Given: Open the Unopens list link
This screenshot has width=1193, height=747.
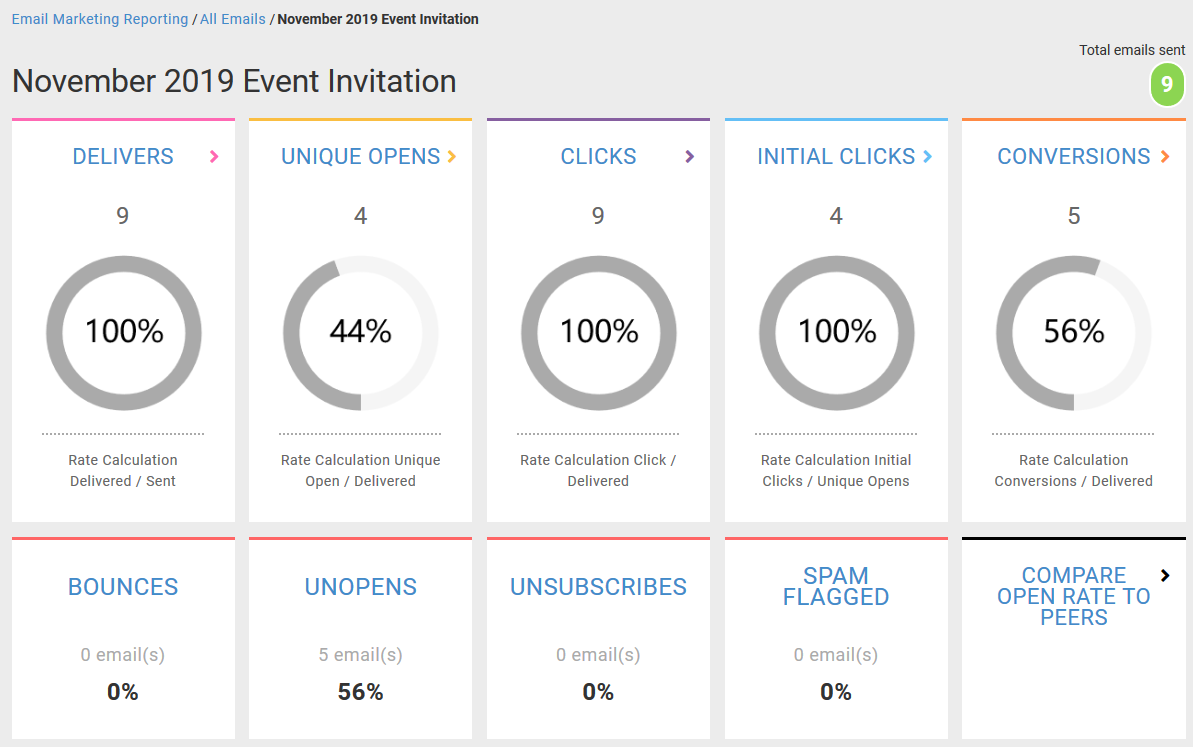Looking at the screenshot, I should tap(361, 587).
